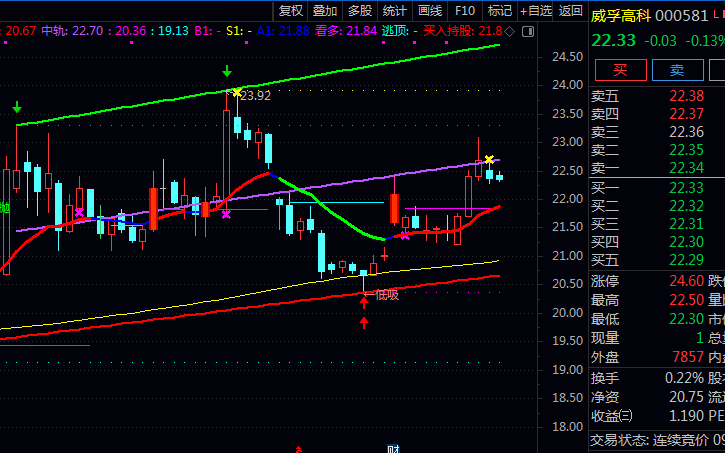Click the 逃顶 indicator label
This screenshot has height=453, width=725.
(396, 31)
